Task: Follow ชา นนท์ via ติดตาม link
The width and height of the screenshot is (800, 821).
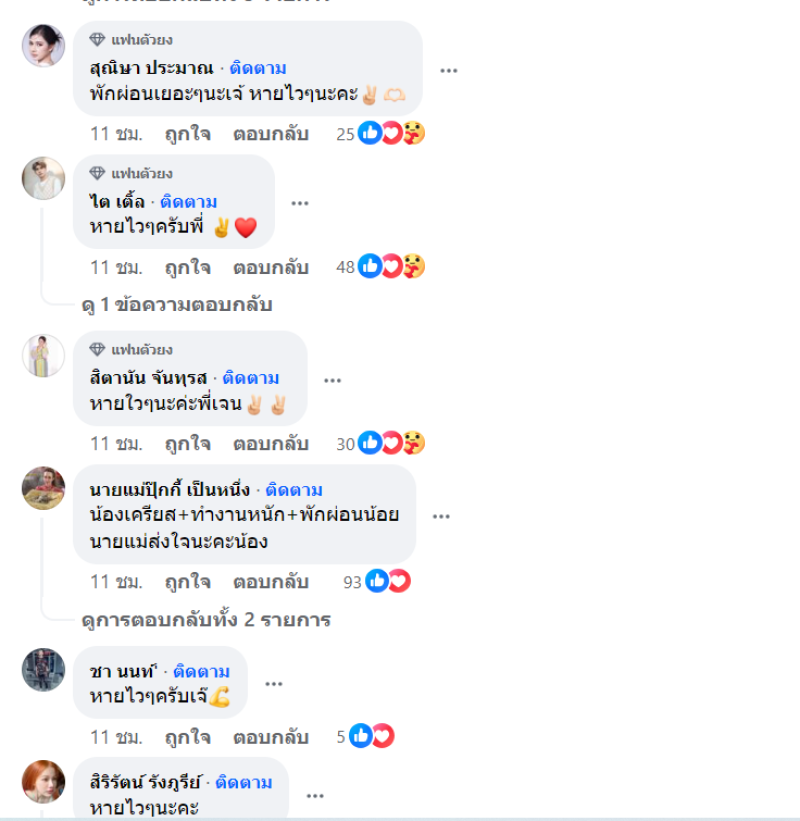Action: click(202, 671)
